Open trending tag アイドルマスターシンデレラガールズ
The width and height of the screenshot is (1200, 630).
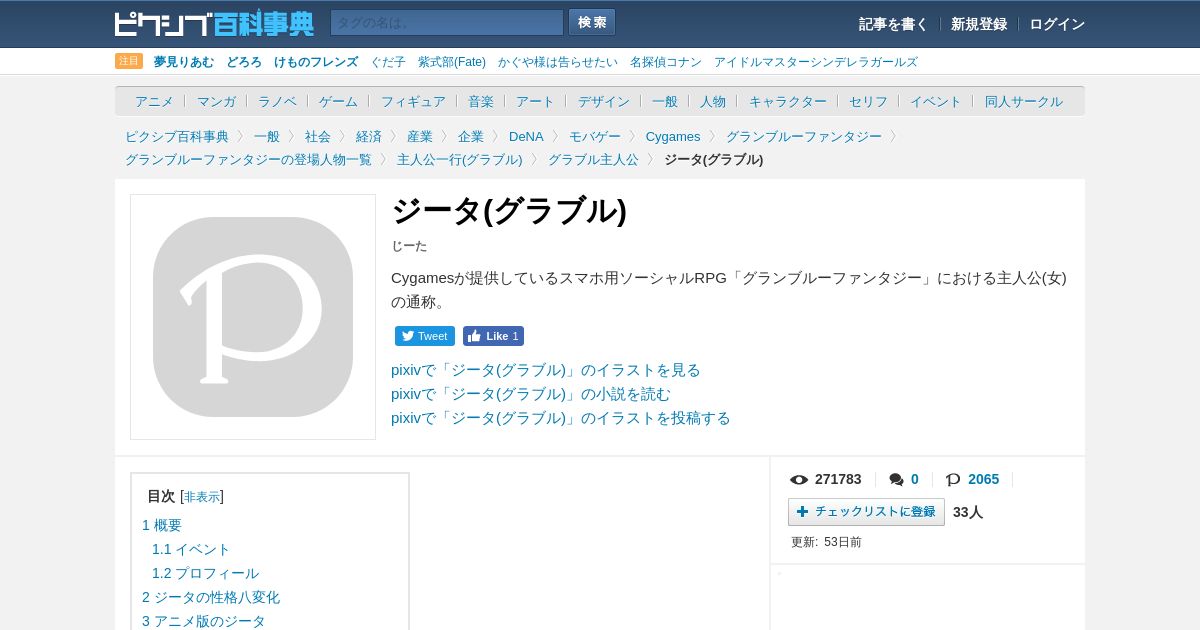(815, 62)
